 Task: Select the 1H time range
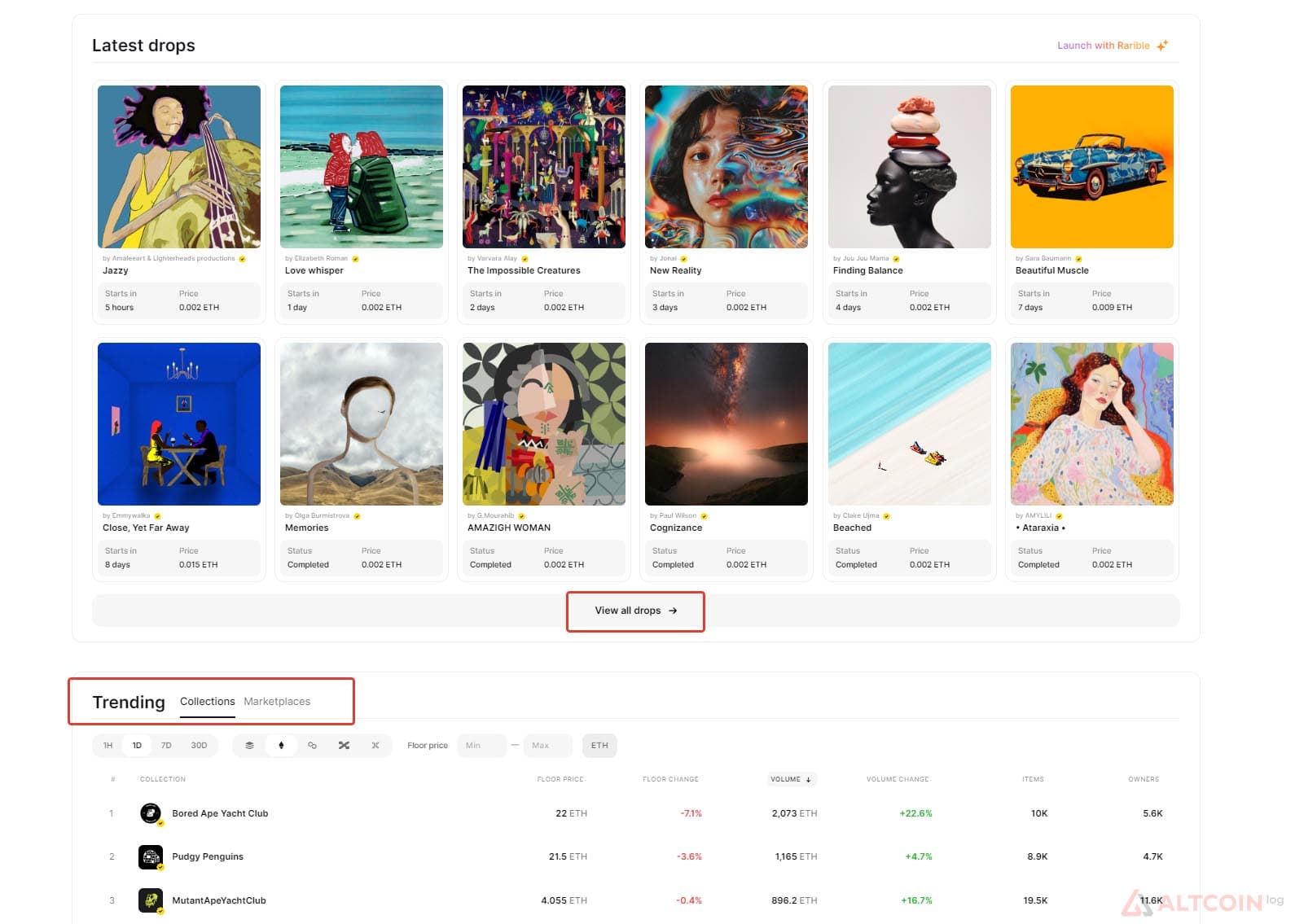(x=108, y=746)
